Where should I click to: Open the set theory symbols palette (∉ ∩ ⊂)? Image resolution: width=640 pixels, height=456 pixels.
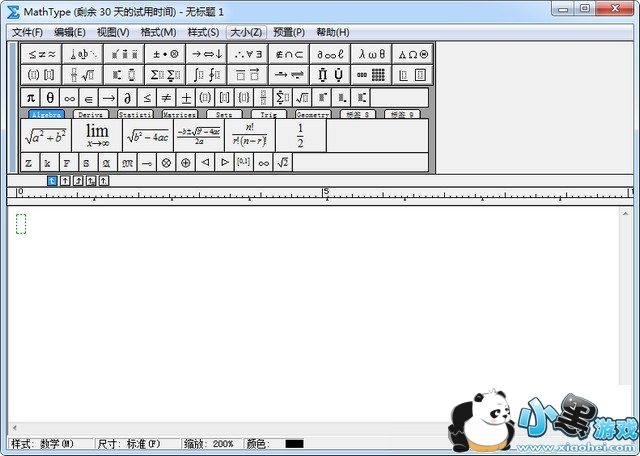click(289, 54)
